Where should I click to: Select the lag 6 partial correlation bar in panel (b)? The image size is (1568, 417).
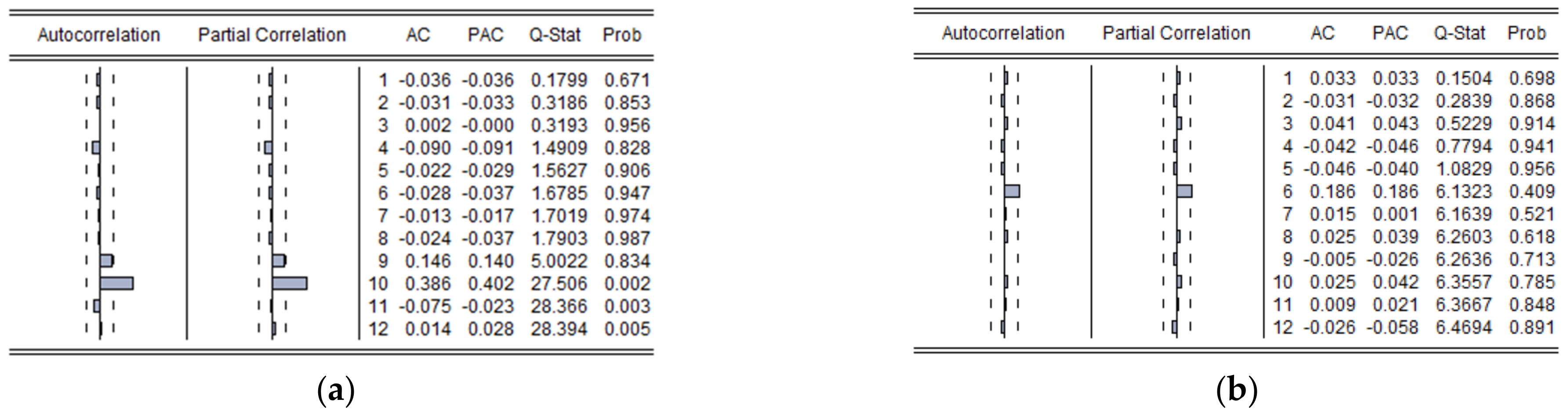(1184, 191)
